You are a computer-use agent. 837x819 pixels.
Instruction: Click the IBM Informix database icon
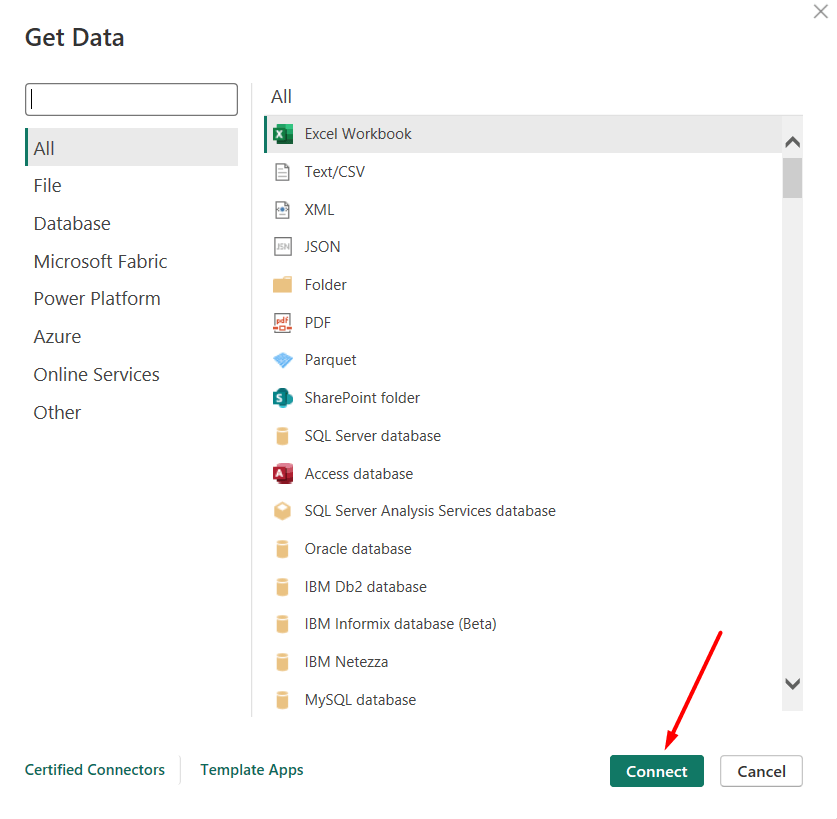(x=282, y=624)
